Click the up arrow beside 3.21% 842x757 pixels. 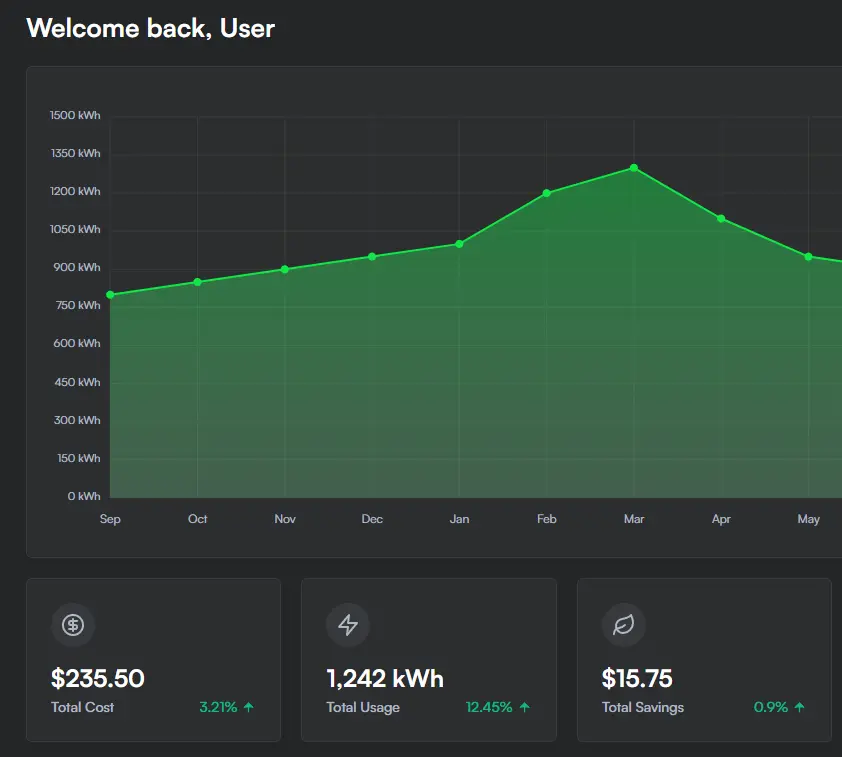pyautogui.click(x=249, y=707)
